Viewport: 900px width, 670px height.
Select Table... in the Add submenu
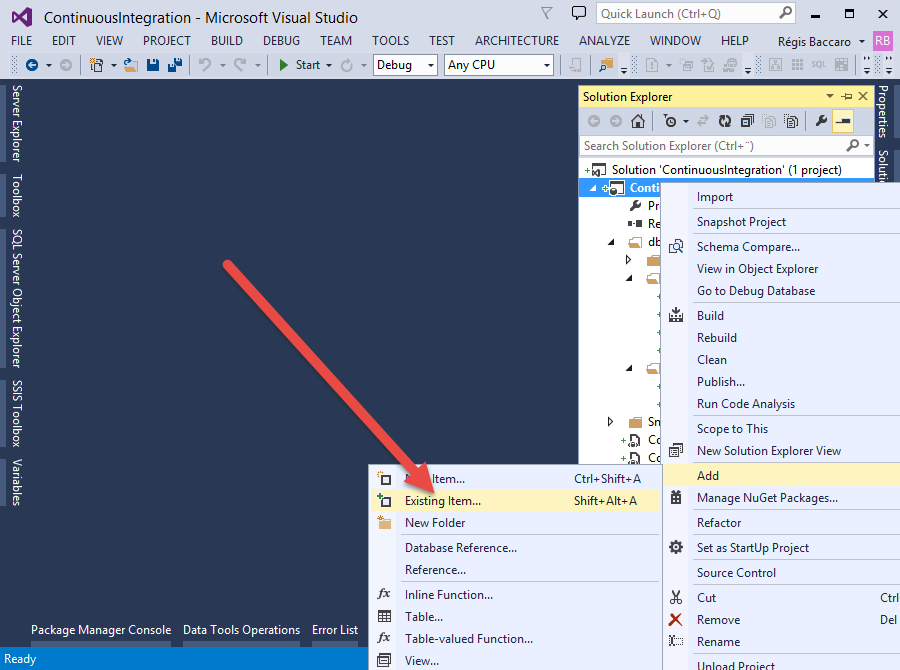tap(514, 617)
